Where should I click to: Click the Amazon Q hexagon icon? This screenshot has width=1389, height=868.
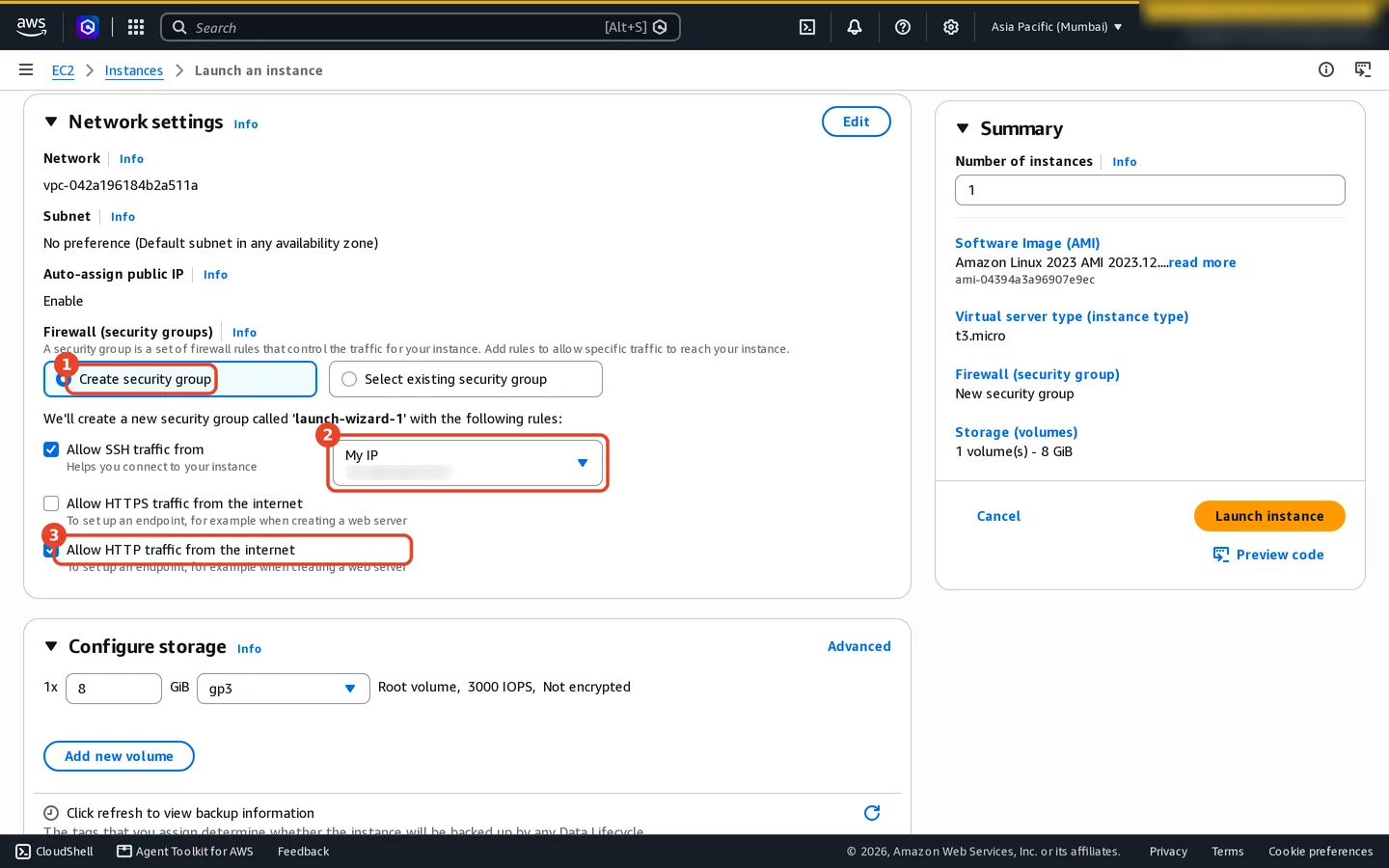(x=88, y=27)
